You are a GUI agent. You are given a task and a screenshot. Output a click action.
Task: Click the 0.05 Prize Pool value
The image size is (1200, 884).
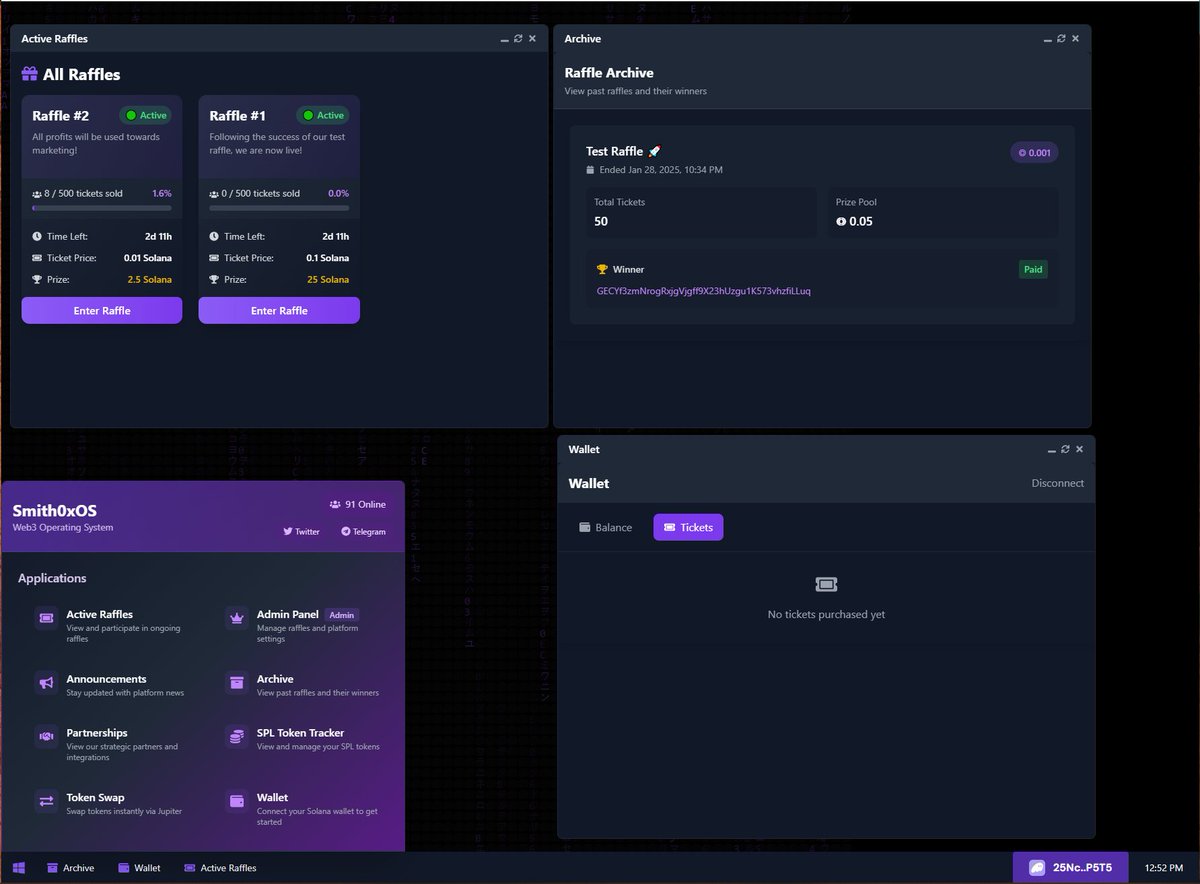(854, 221)
